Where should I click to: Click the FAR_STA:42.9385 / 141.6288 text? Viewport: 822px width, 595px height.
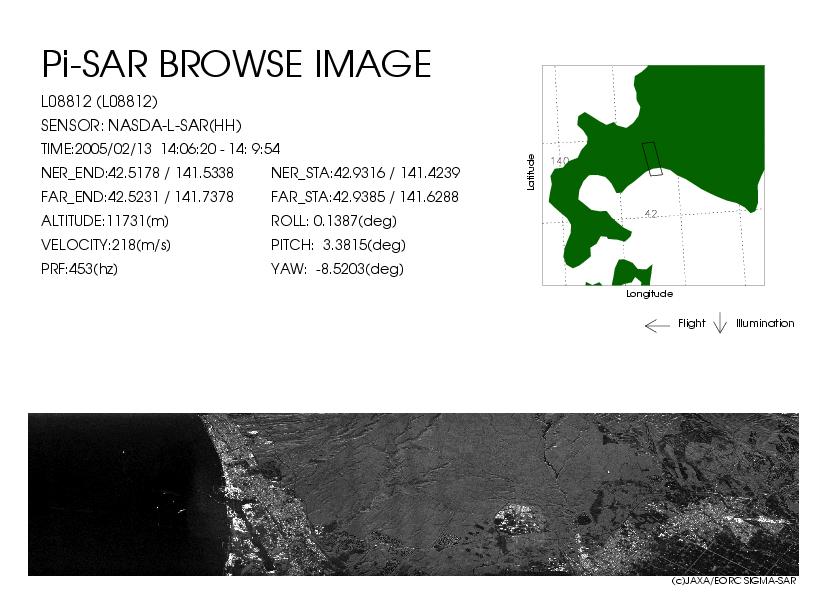pyautogui.click(x=365, y=197)
